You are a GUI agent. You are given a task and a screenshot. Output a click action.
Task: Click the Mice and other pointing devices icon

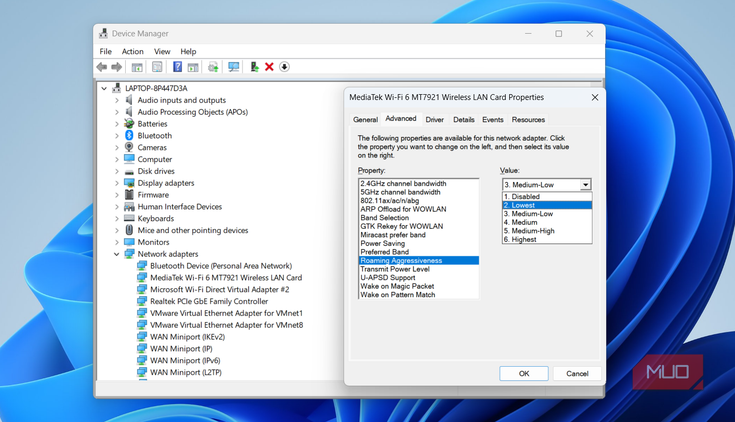pyautogui.click(x=129, y=230)
